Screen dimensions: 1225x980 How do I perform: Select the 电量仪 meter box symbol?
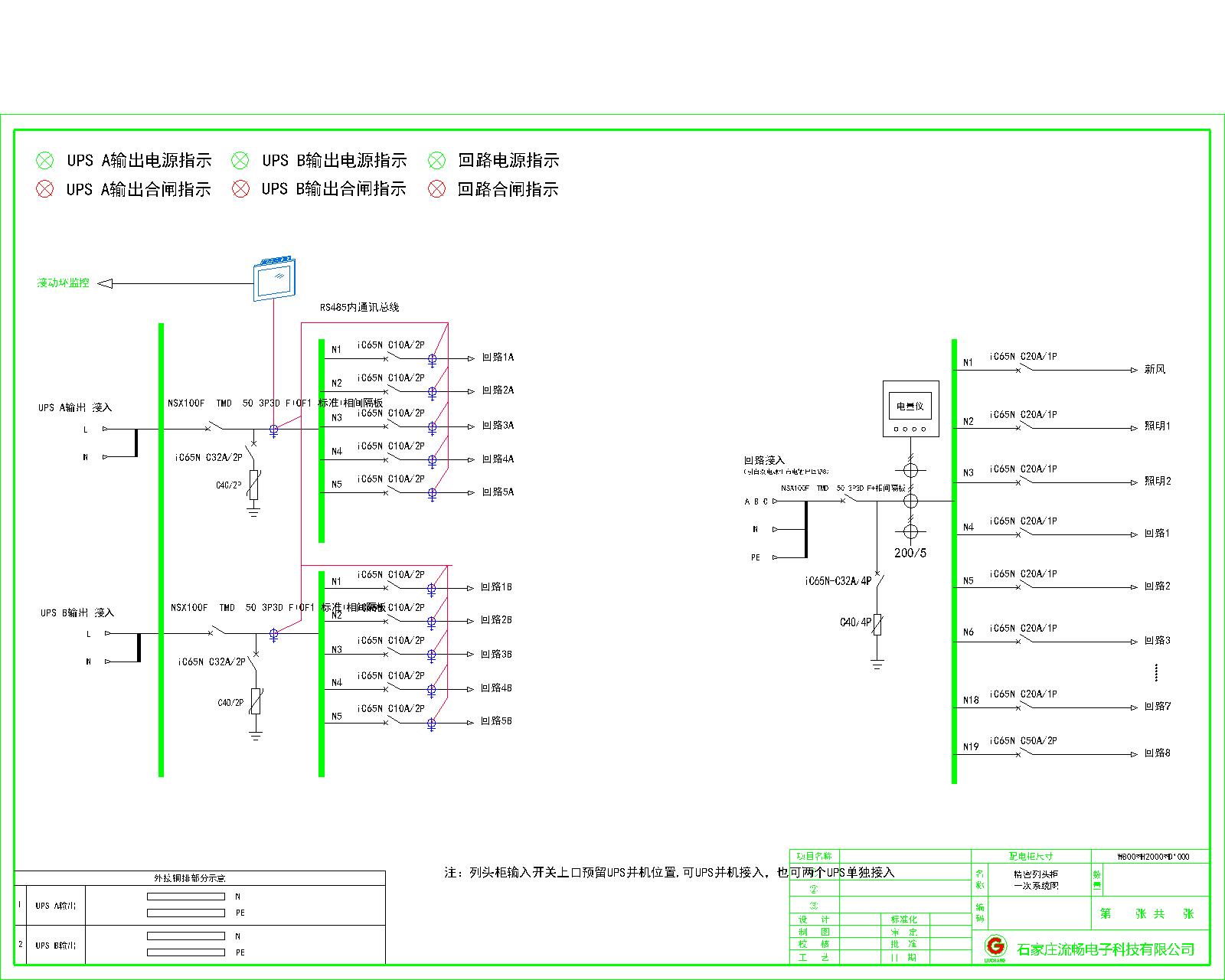pyautogui.click(x=910, y=409)
